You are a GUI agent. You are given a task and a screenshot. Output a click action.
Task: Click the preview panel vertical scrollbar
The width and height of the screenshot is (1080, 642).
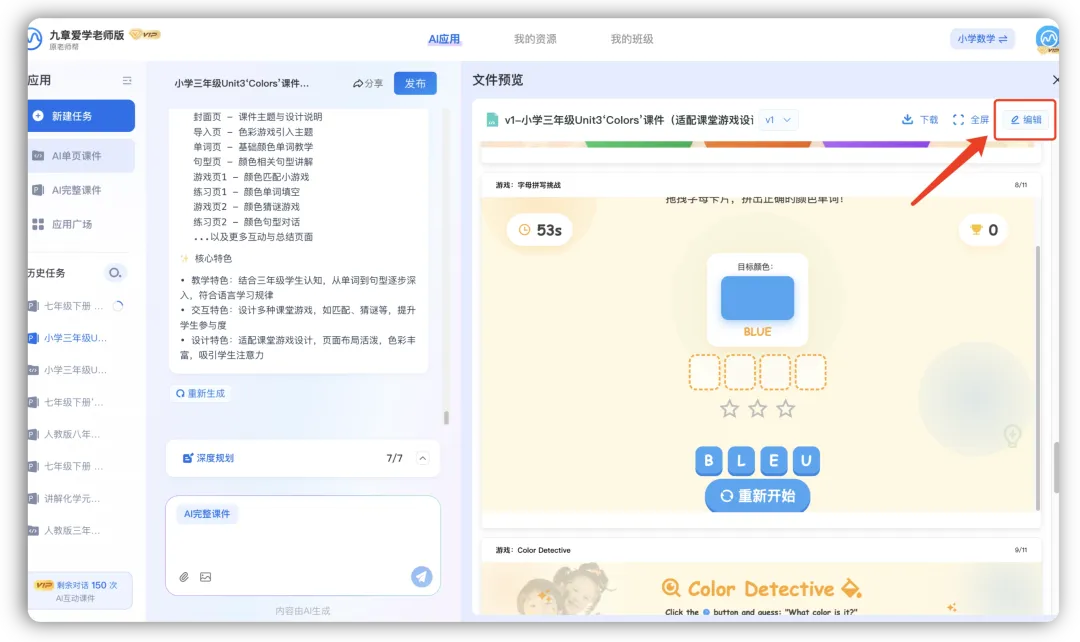click(1056, 468)
